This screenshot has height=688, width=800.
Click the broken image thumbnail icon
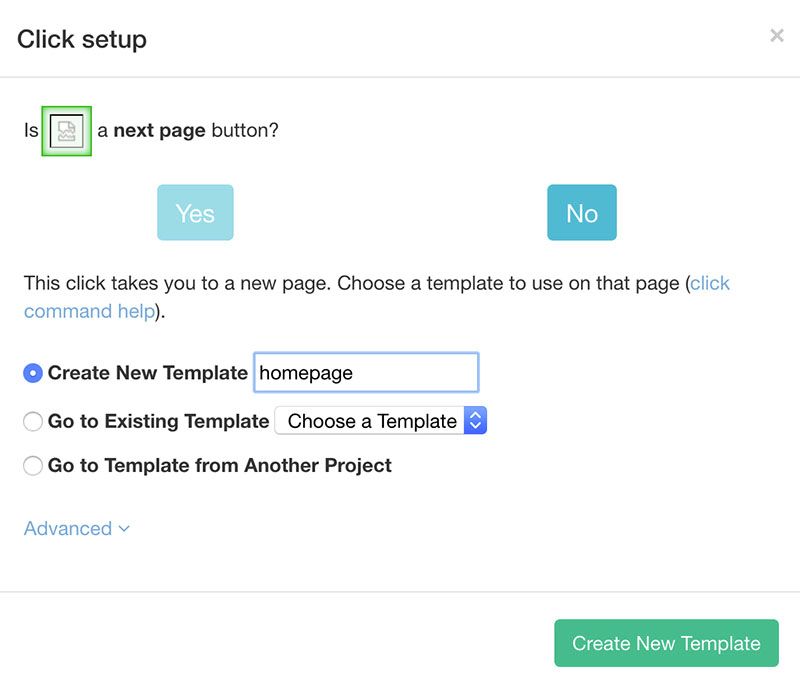point(66,131)
